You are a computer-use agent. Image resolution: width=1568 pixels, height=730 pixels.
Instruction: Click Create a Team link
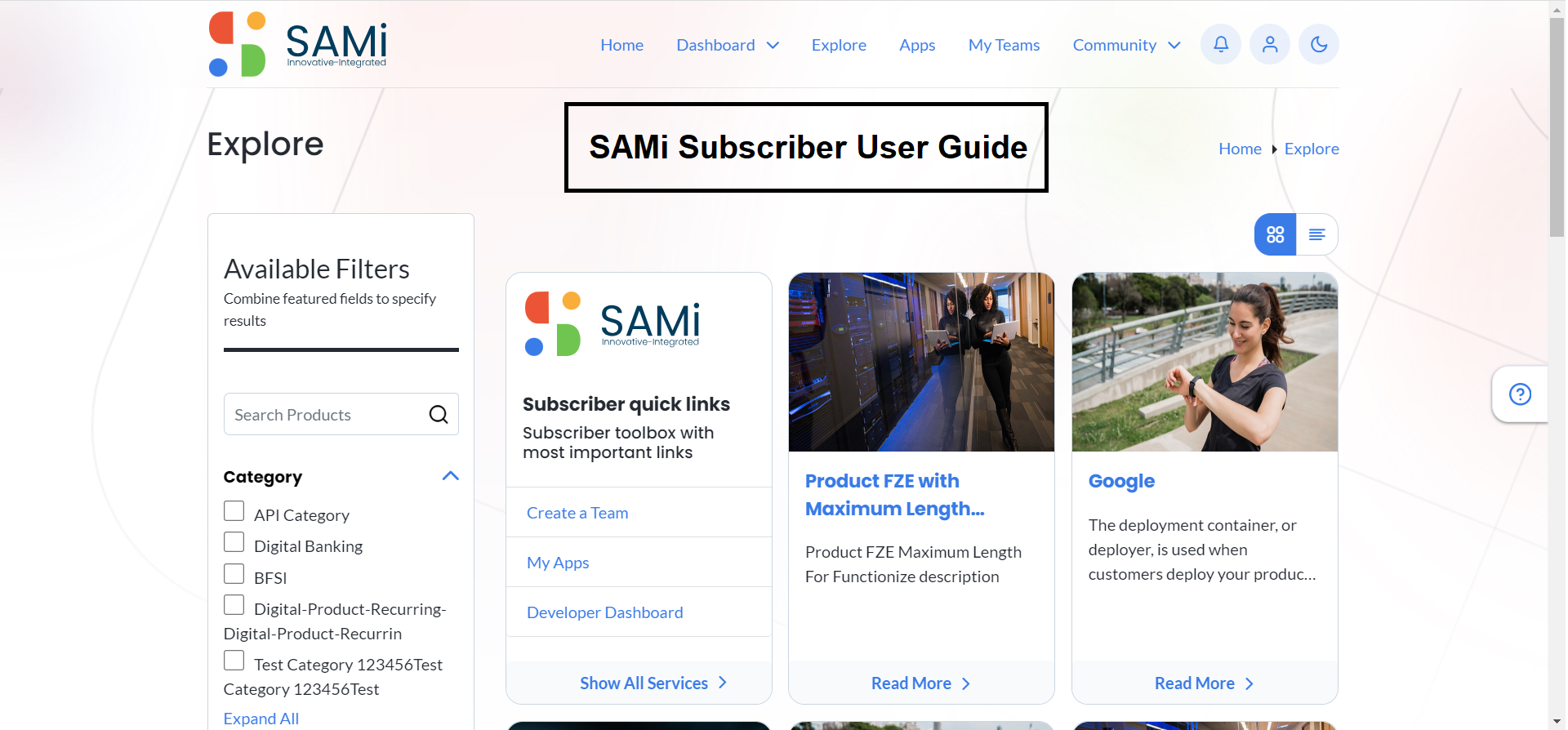click(577, 513)
